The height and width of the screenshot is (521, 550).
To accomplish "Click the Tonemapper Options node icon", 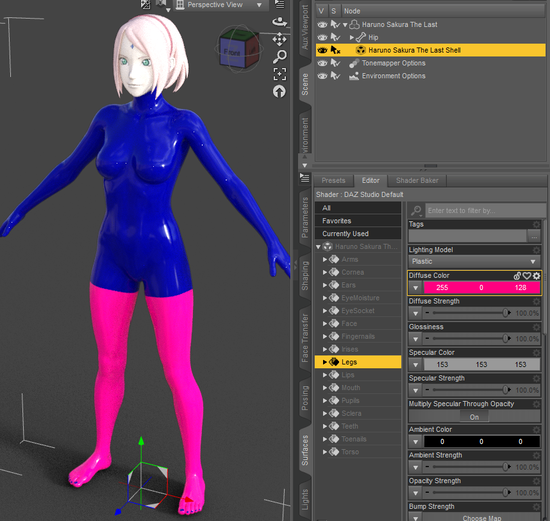I will [x=354, y=63].
